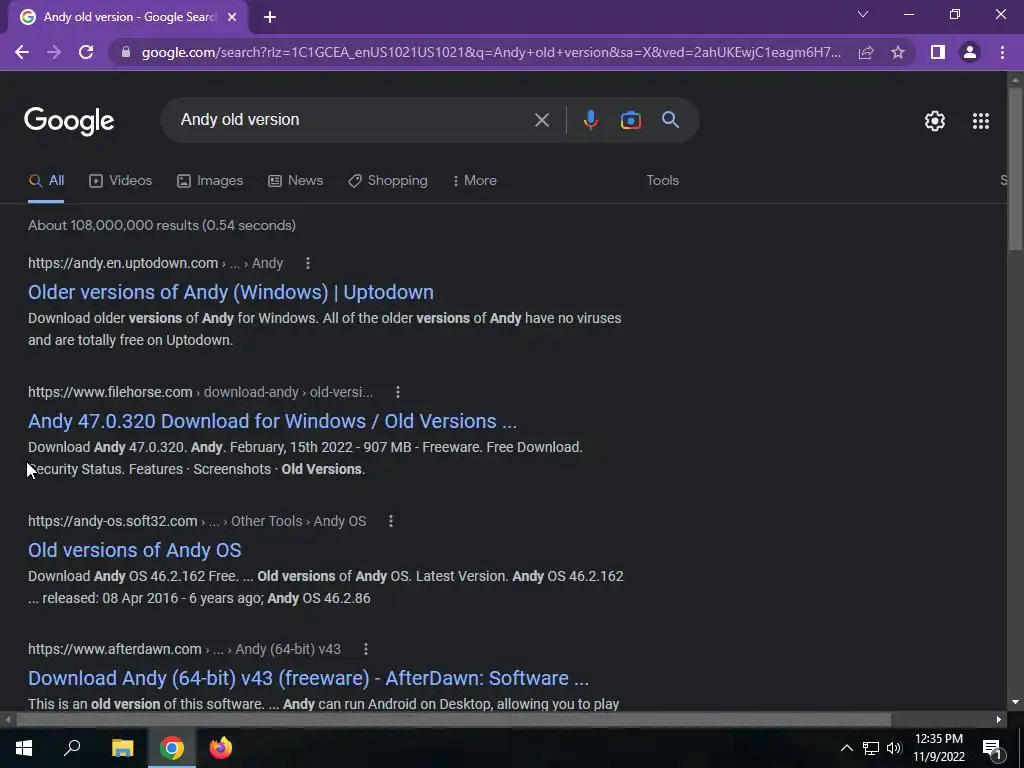The image size is (1024, 768).
Task: Focus the Andy old version search field
Action: coord(353,120)
